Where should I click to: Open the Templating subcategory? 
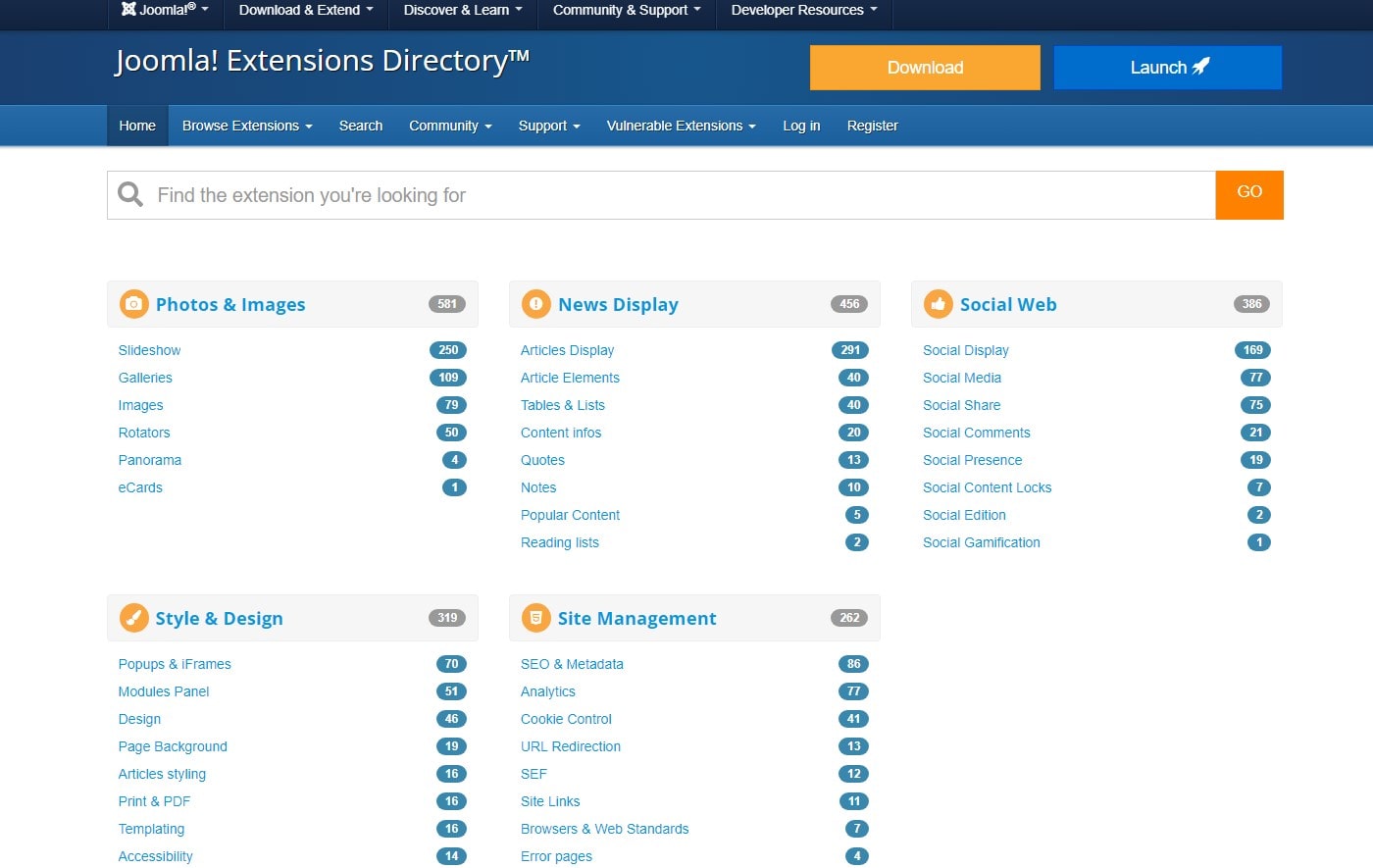[x=151, y=829]
